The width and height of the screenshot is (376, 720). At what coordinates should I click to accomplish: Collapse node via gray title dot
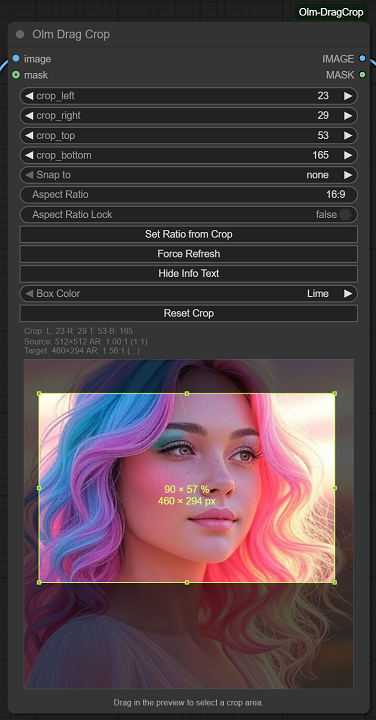(x=20, y=34)
